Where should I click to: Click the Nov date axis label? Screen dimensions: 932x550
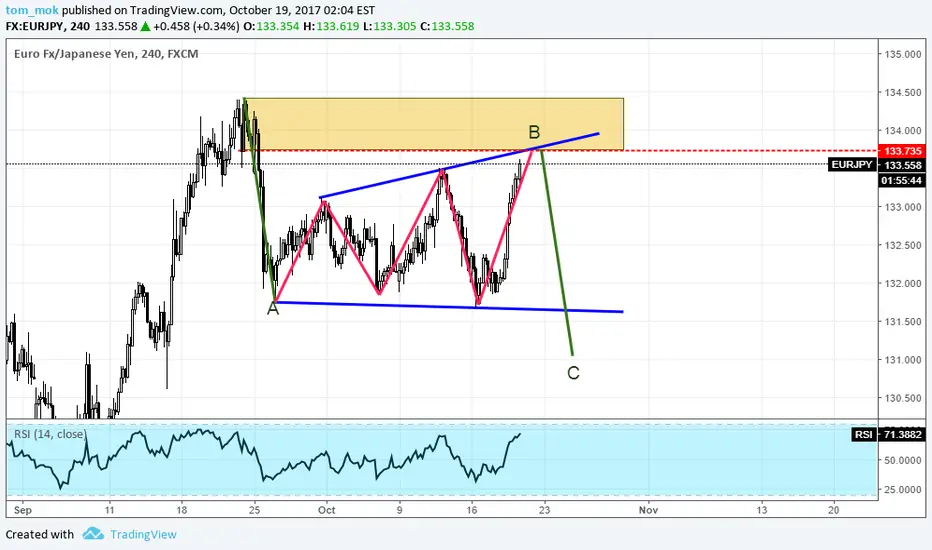648,510
